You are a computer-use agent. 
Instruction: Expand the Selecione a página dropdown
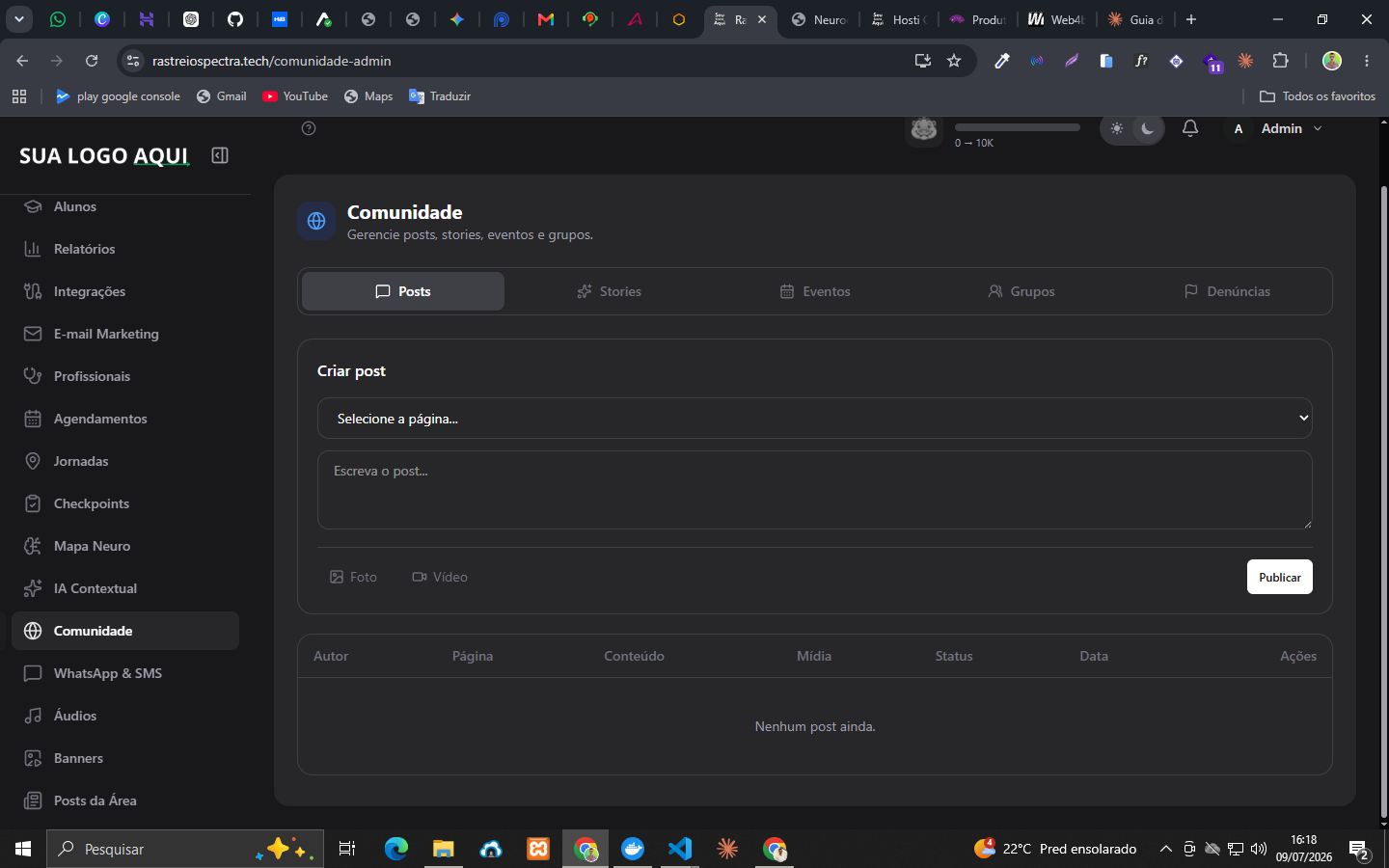click(x=815, y=419)
